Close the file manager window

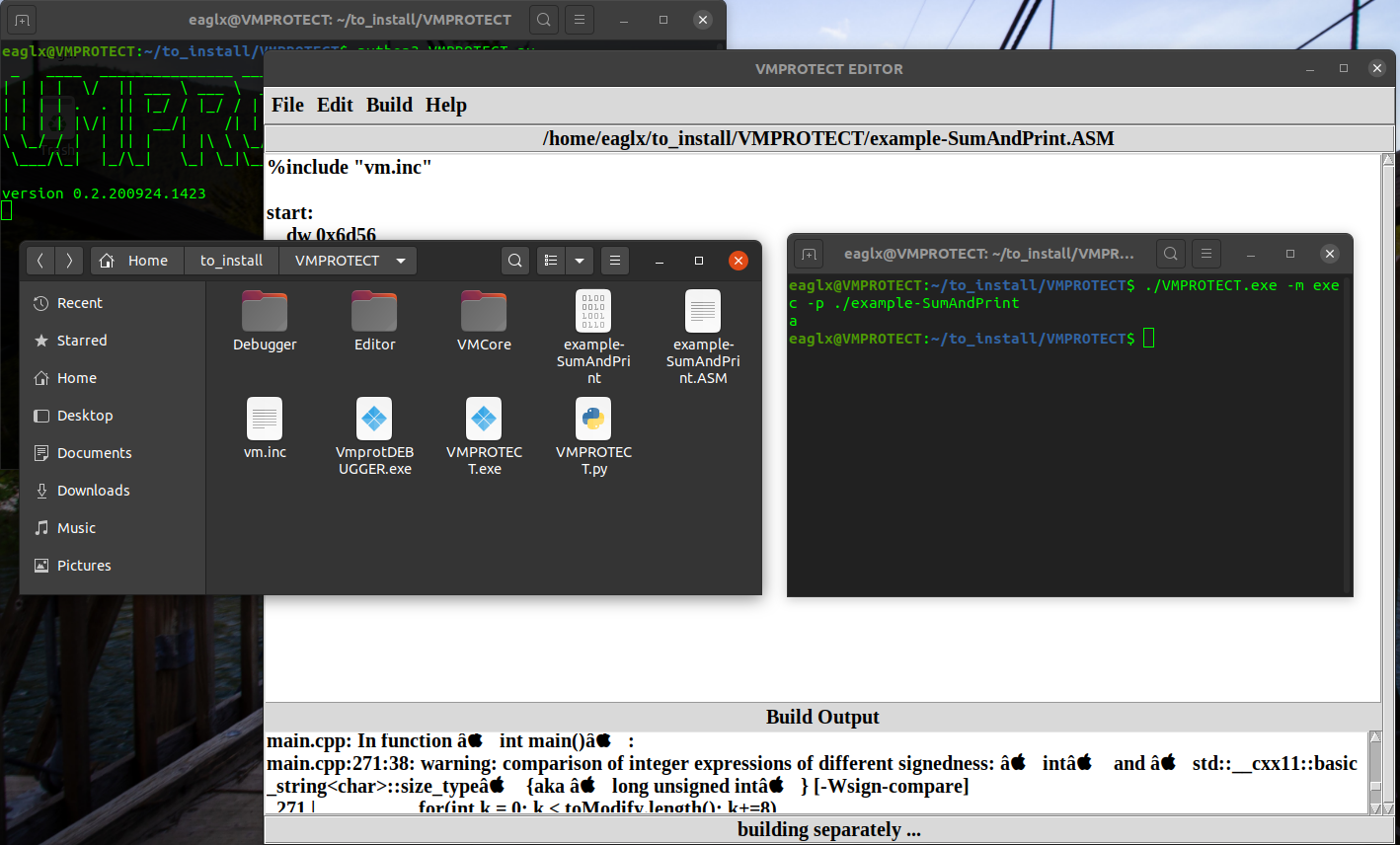point(739,261)
